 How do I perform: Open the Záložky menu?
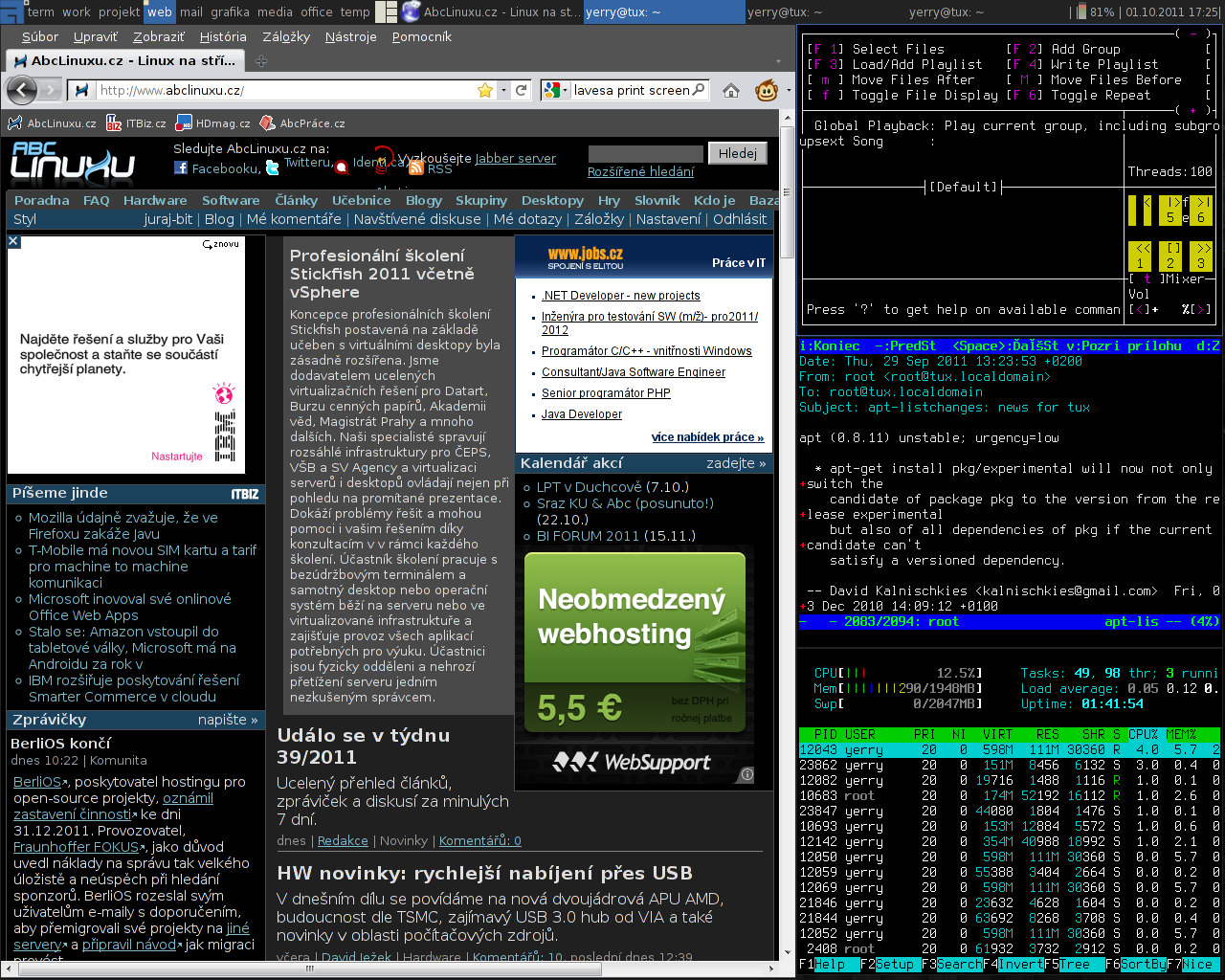(x=286, y=36)
